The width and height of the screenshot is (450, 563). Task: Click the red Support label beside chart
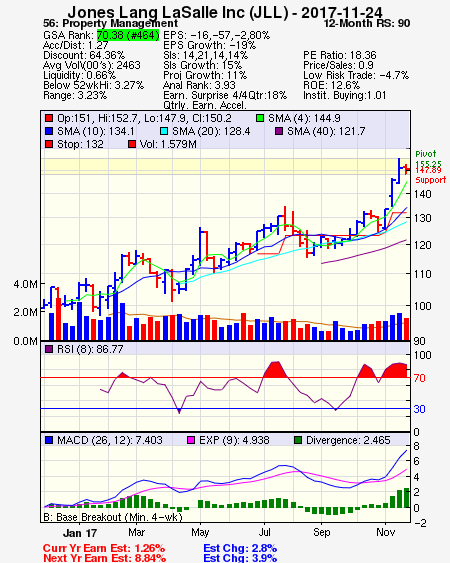pyautogui.click(x=431, y=180)
